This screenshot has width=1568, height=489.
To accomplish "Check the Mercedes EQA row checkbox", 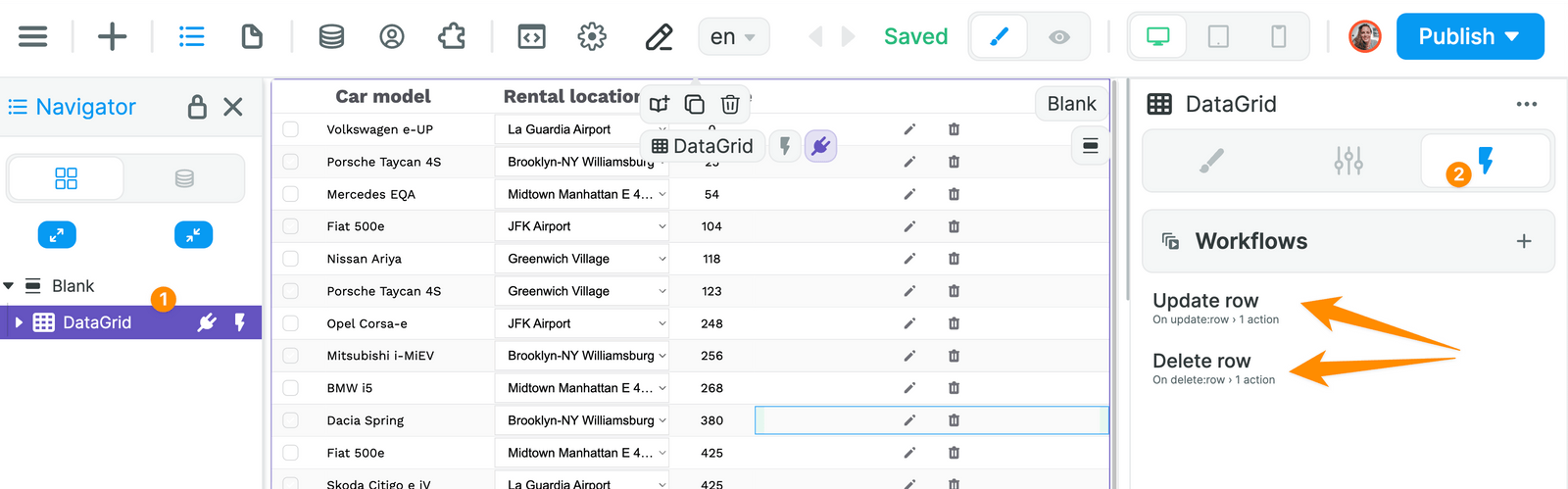I will pos(290,194).
